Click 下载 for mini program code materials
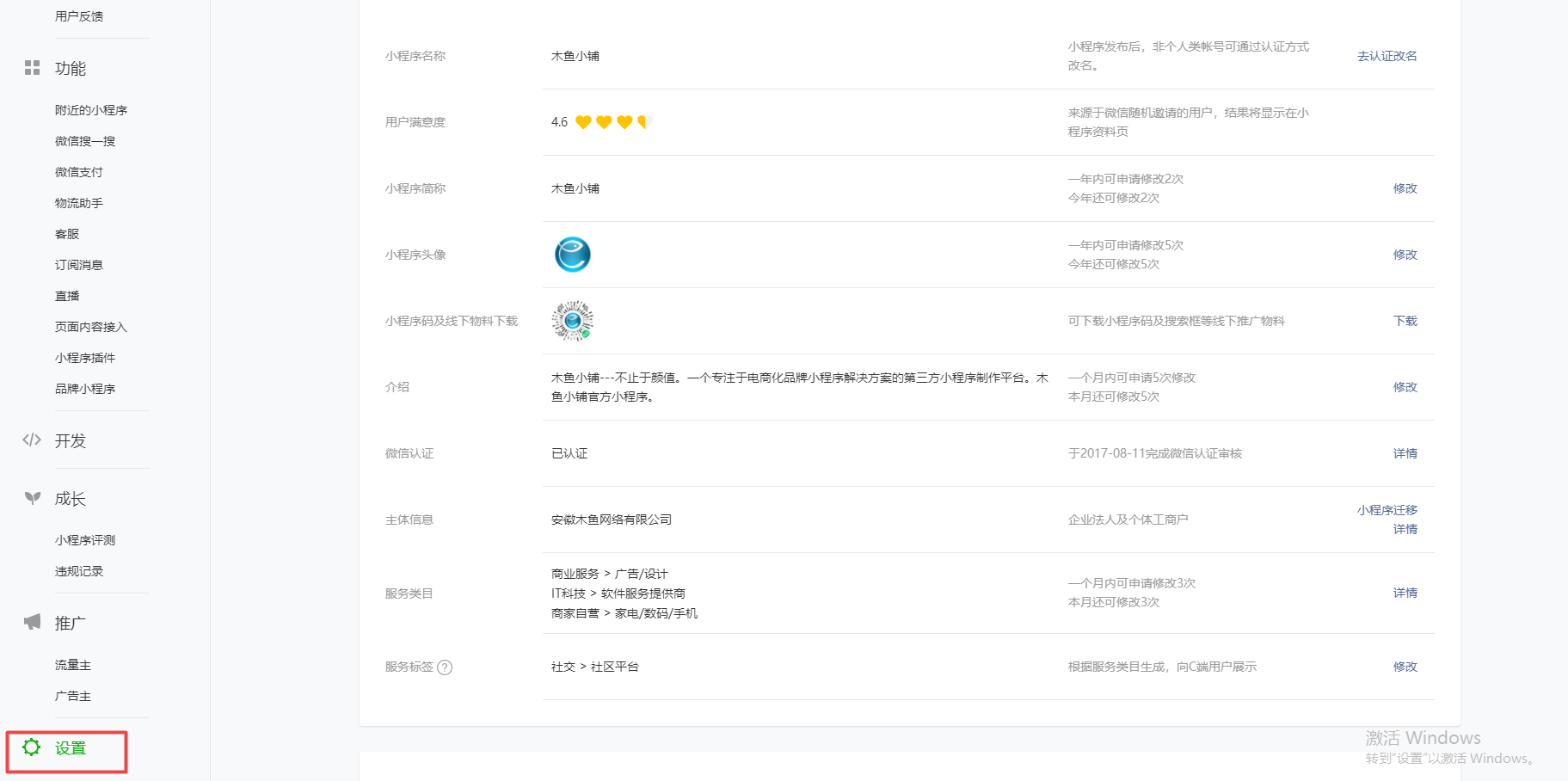1568x781 pixels. tap(1405, 321)
